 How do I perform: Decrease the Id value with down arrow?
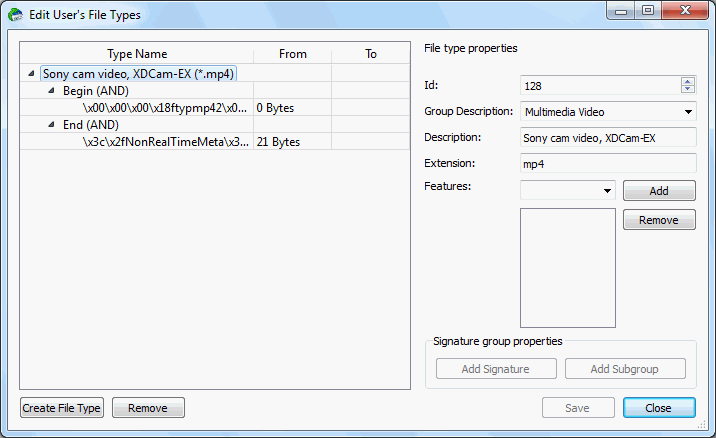(688, 89)
